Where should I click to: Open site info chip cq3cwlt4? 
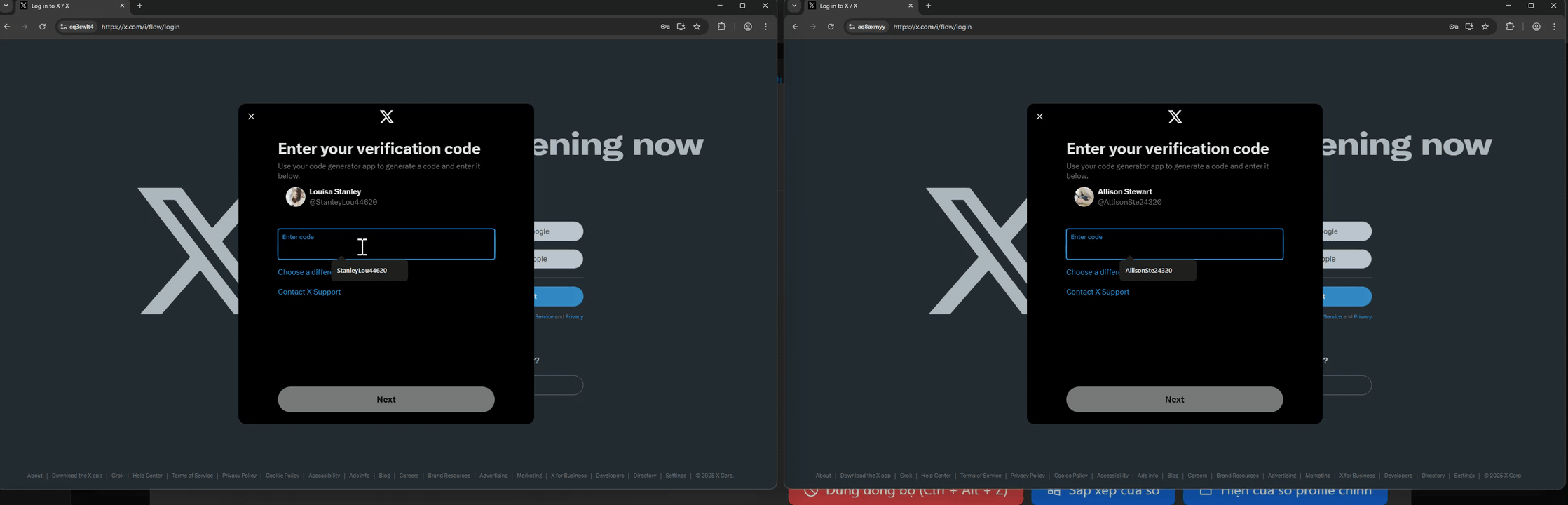[x=77, y=27]
